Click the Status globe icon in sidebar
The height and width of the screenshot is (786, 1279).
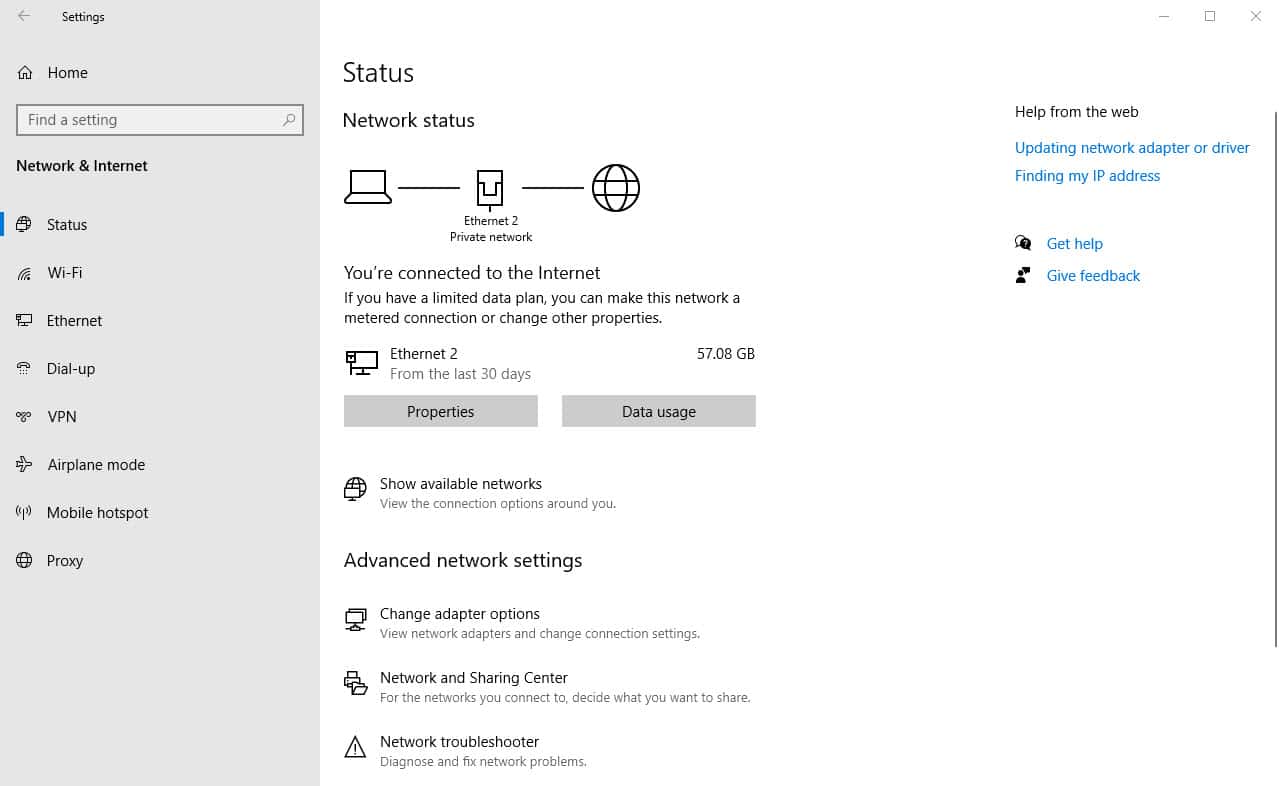[x=24, y=224]
